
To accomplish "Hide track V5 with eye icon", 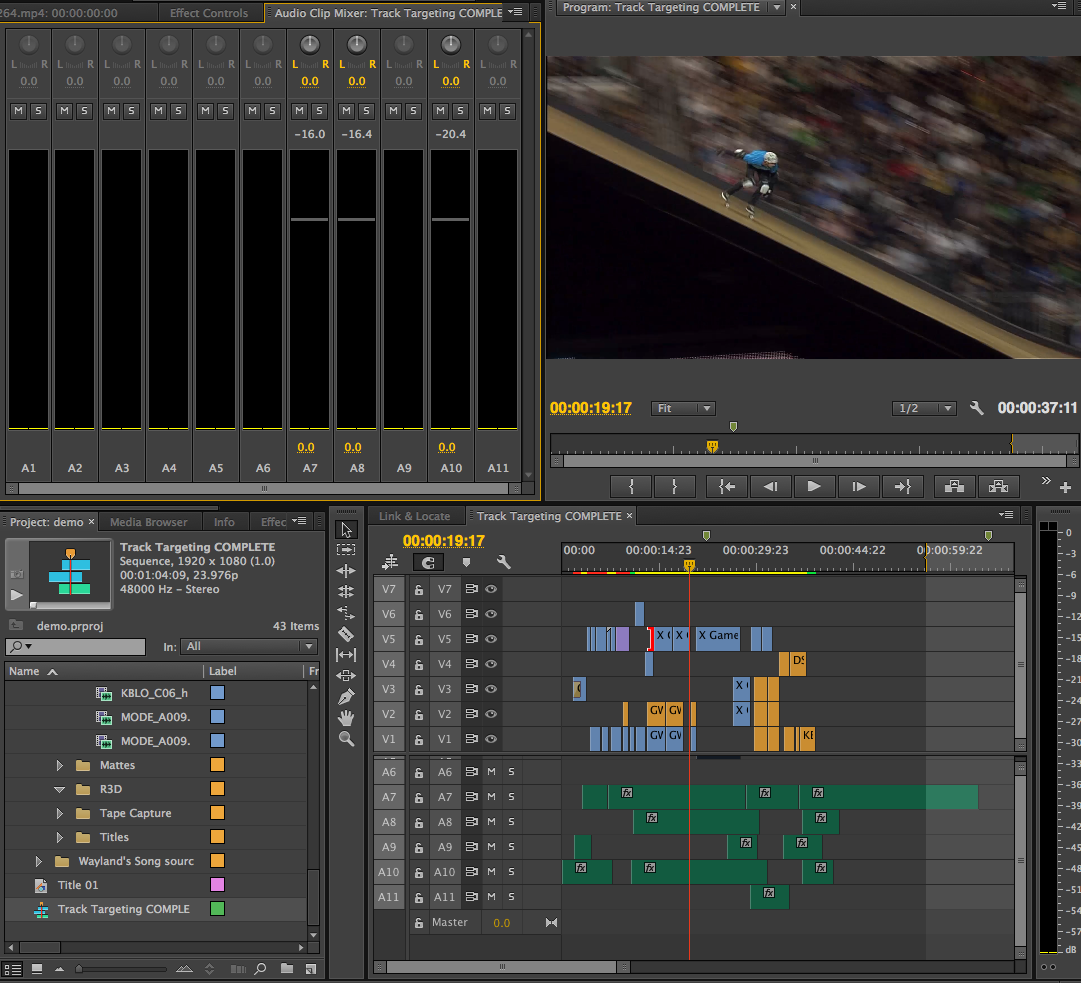I will click(491, 640).
